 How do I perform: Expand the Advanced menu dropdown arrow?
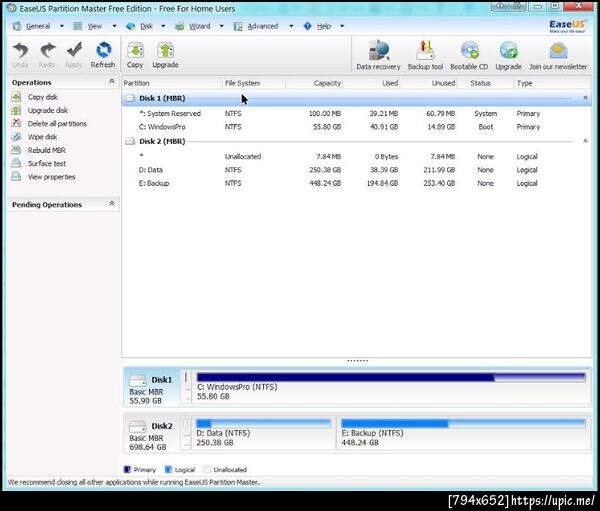pos(291,26)
